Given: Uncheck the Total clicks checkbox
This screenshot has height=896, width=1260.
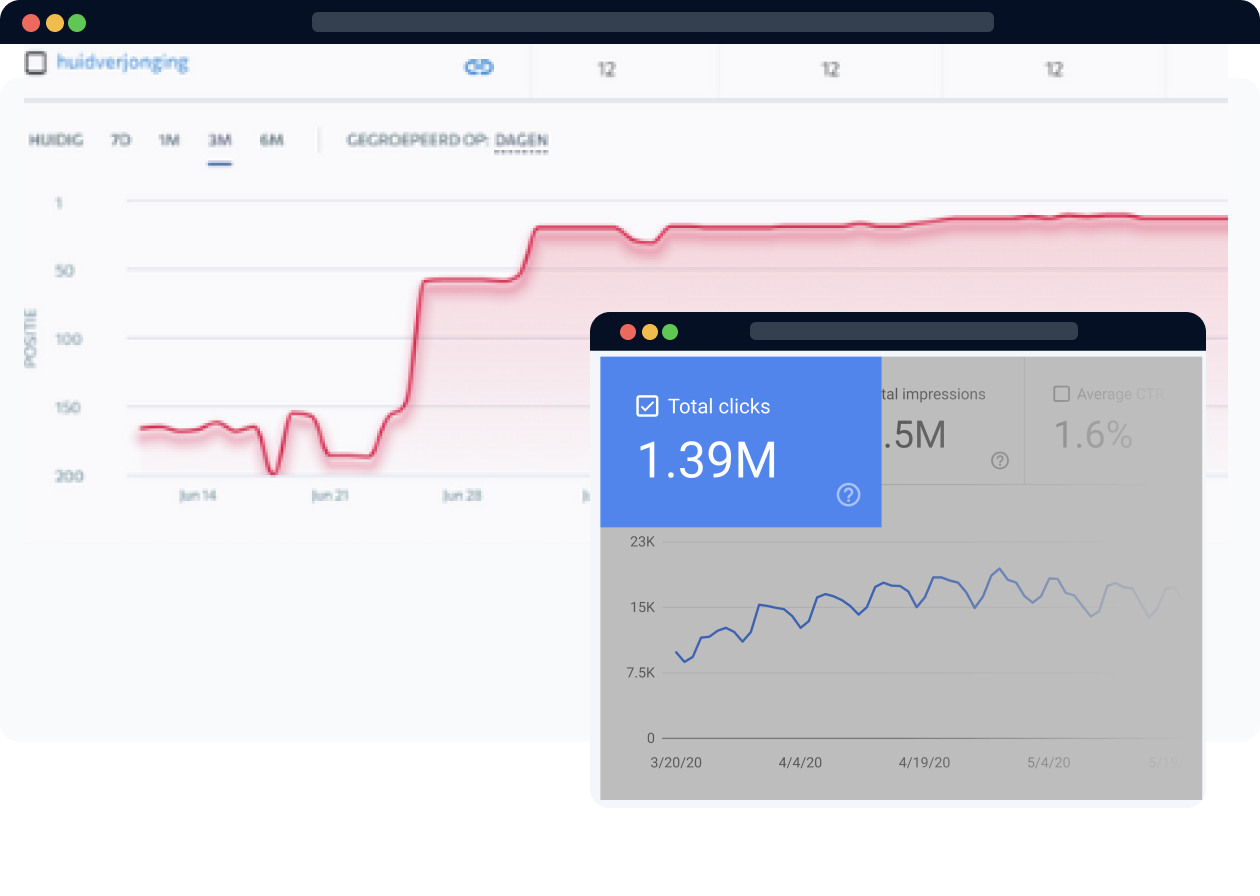Looking at the screenshot, I should (x=647, y=406).
